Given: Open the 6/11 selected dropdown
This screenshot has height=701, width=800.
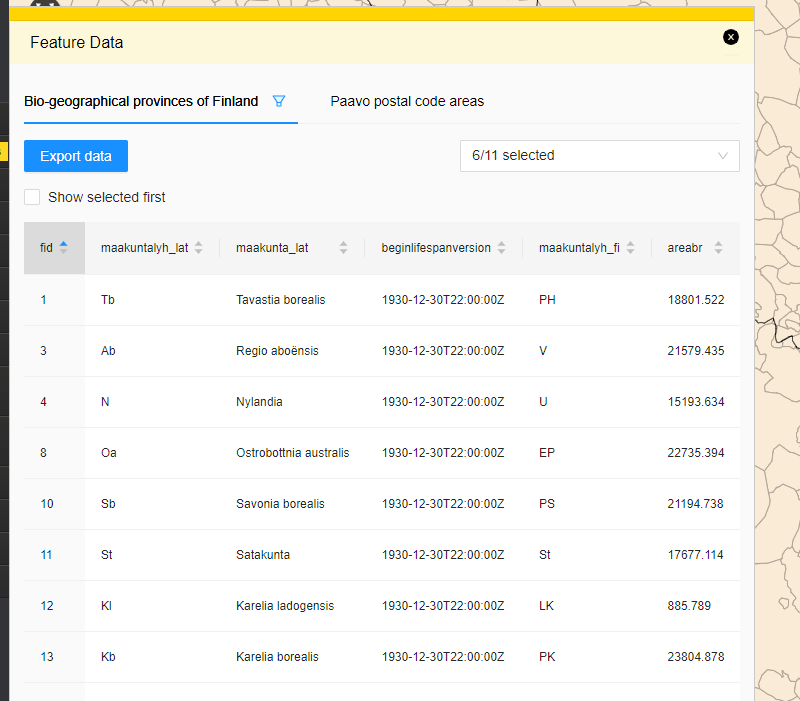Looking at the screenshot, I should pos(599,156).
